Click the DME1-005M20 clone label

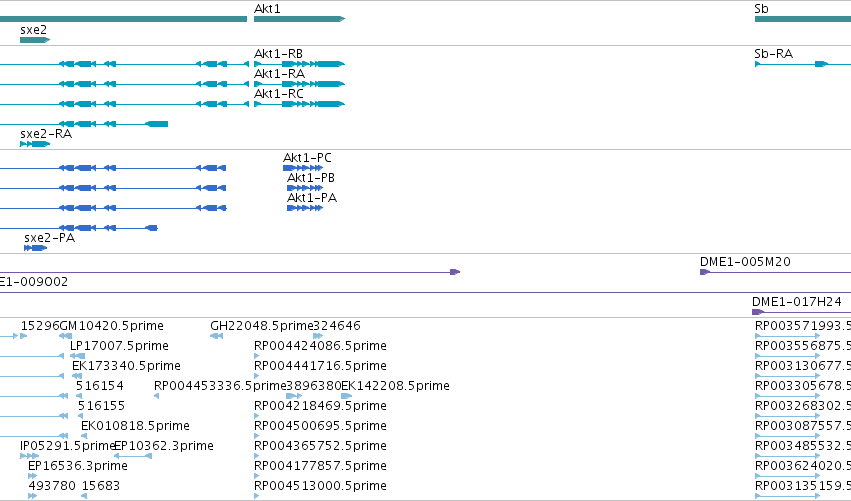pos(745,262)
